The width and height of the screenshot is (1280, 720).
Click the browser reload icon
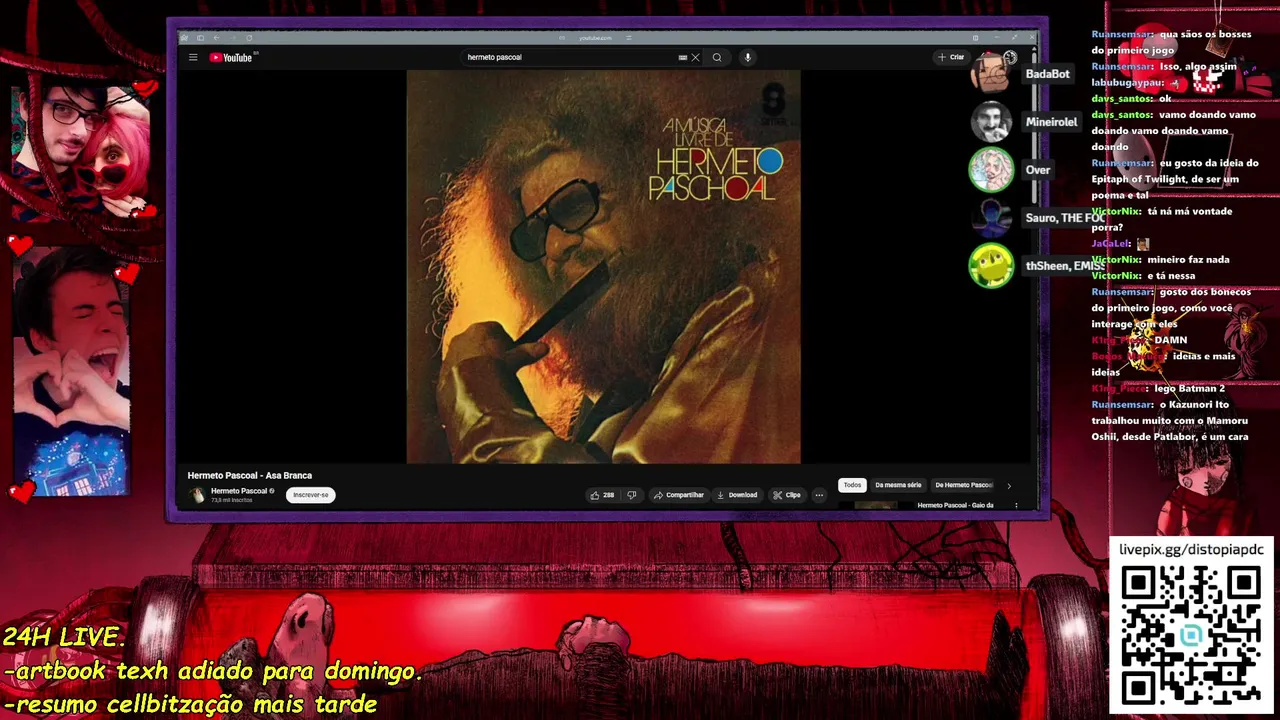coord(249,38)
